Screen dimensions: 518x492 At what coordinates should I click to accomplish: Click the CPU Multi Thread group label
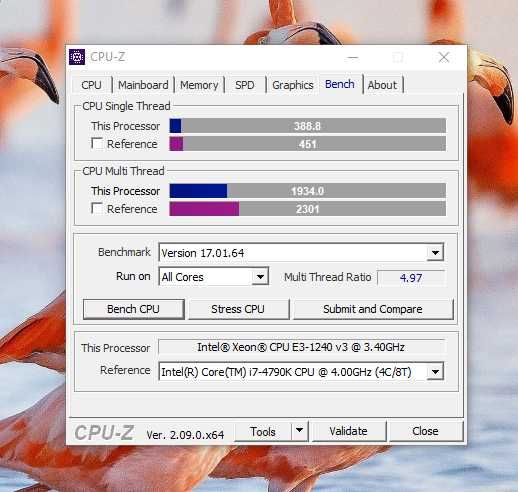coord(123,171)
